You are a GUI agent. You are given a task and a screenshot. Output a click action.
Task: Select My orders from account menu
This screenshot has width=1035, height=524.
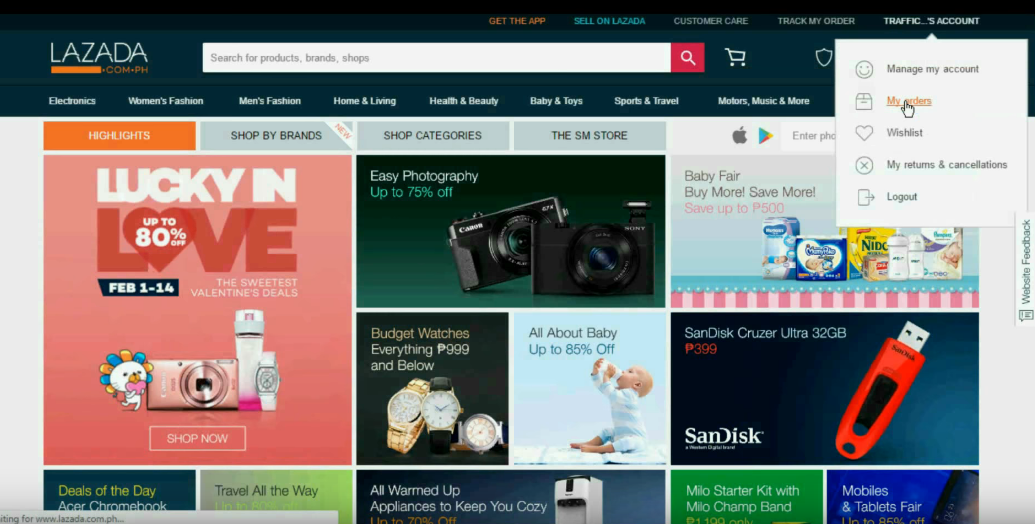909,101
